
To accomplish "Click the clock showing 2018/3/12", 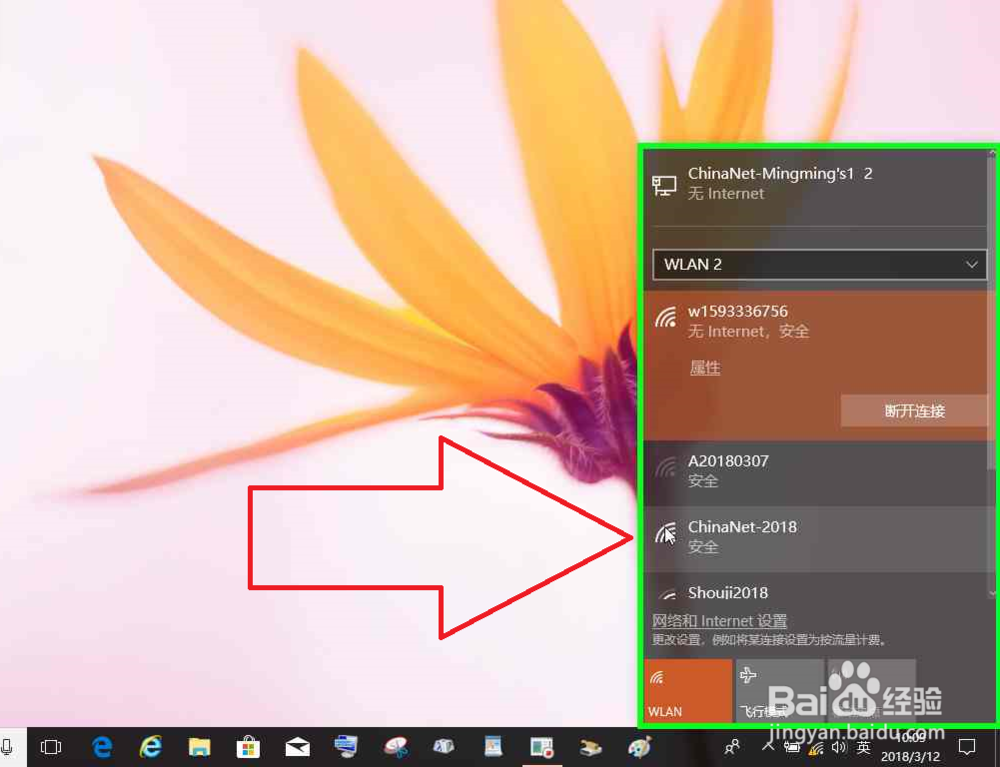I will point(913,753).
